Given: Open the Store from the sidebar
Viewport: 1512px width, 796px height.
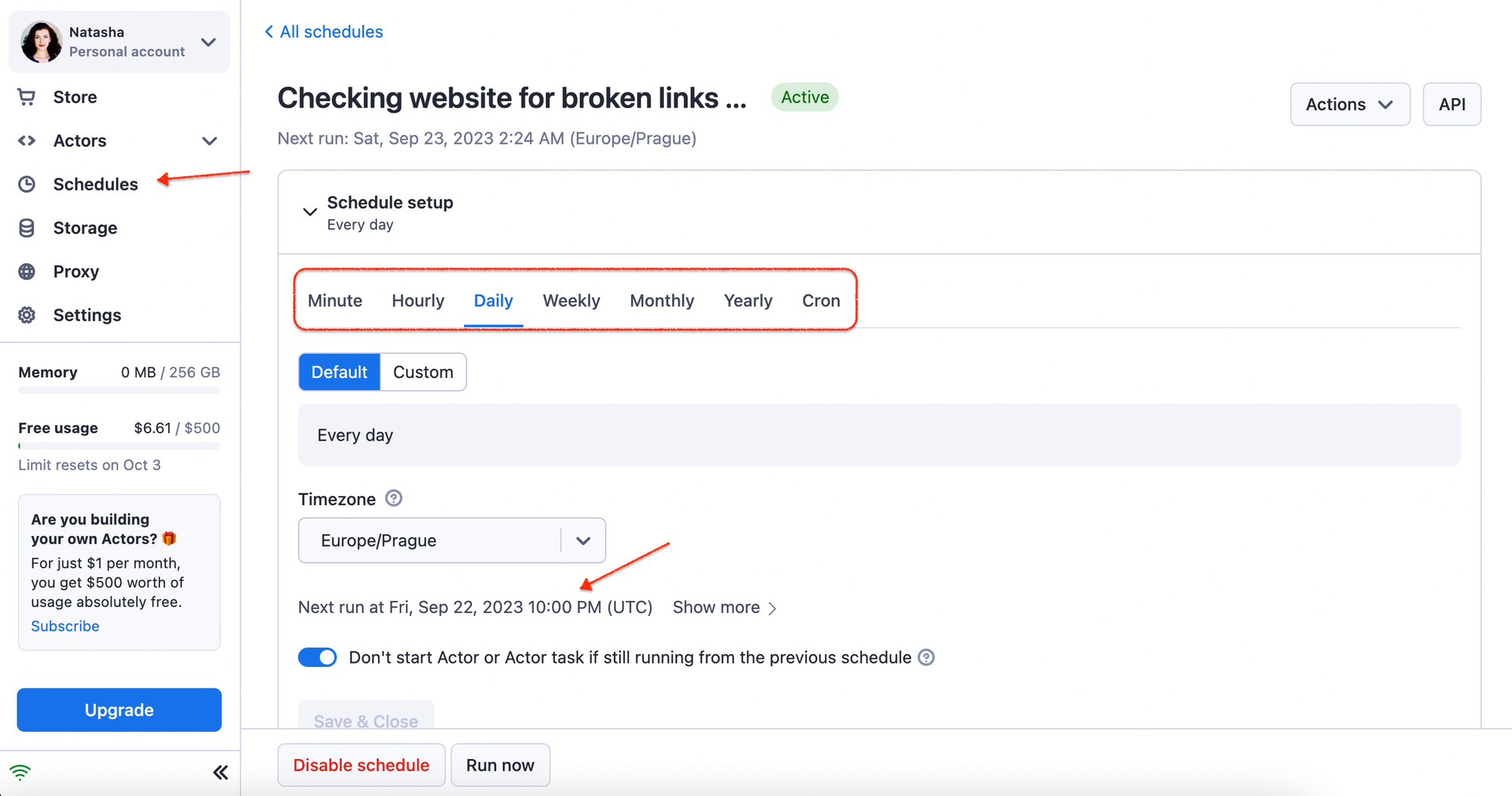Looking at the screenshot, I should click(75, 97).
